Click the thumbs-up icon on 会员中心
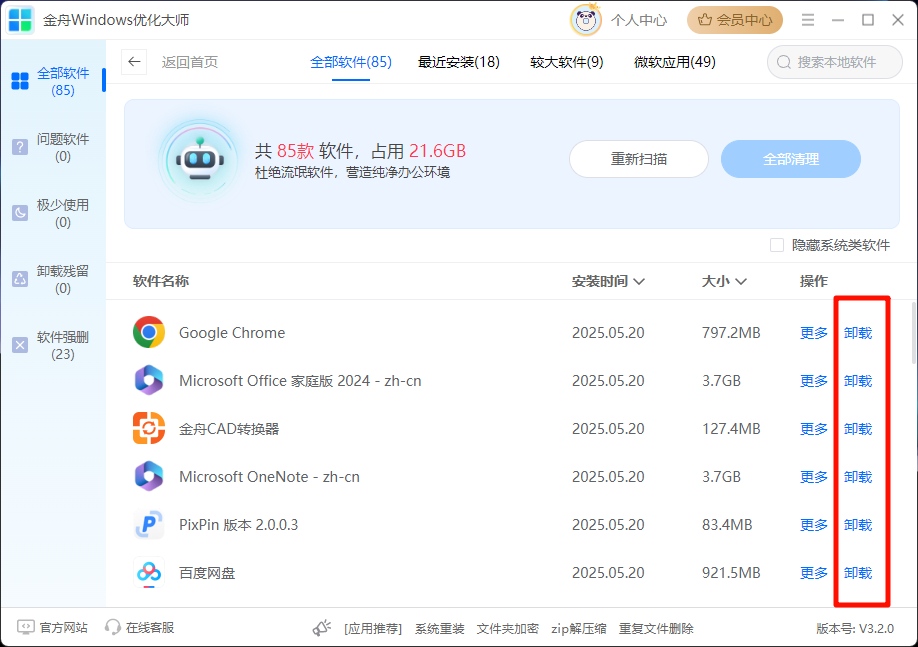 pos(705,20)
